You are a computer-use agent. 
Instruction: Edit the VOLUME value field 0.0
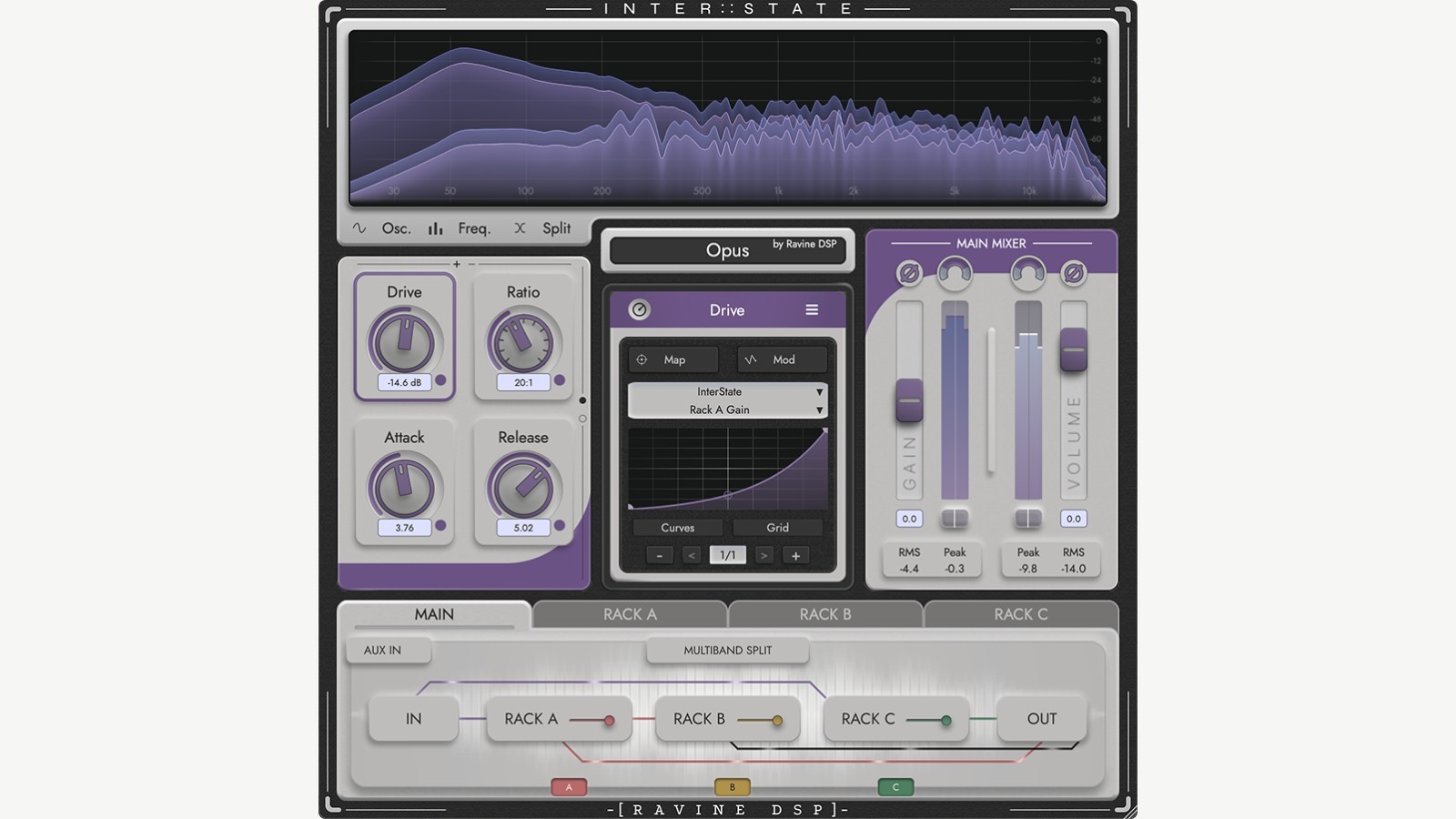click(1074, 519)
